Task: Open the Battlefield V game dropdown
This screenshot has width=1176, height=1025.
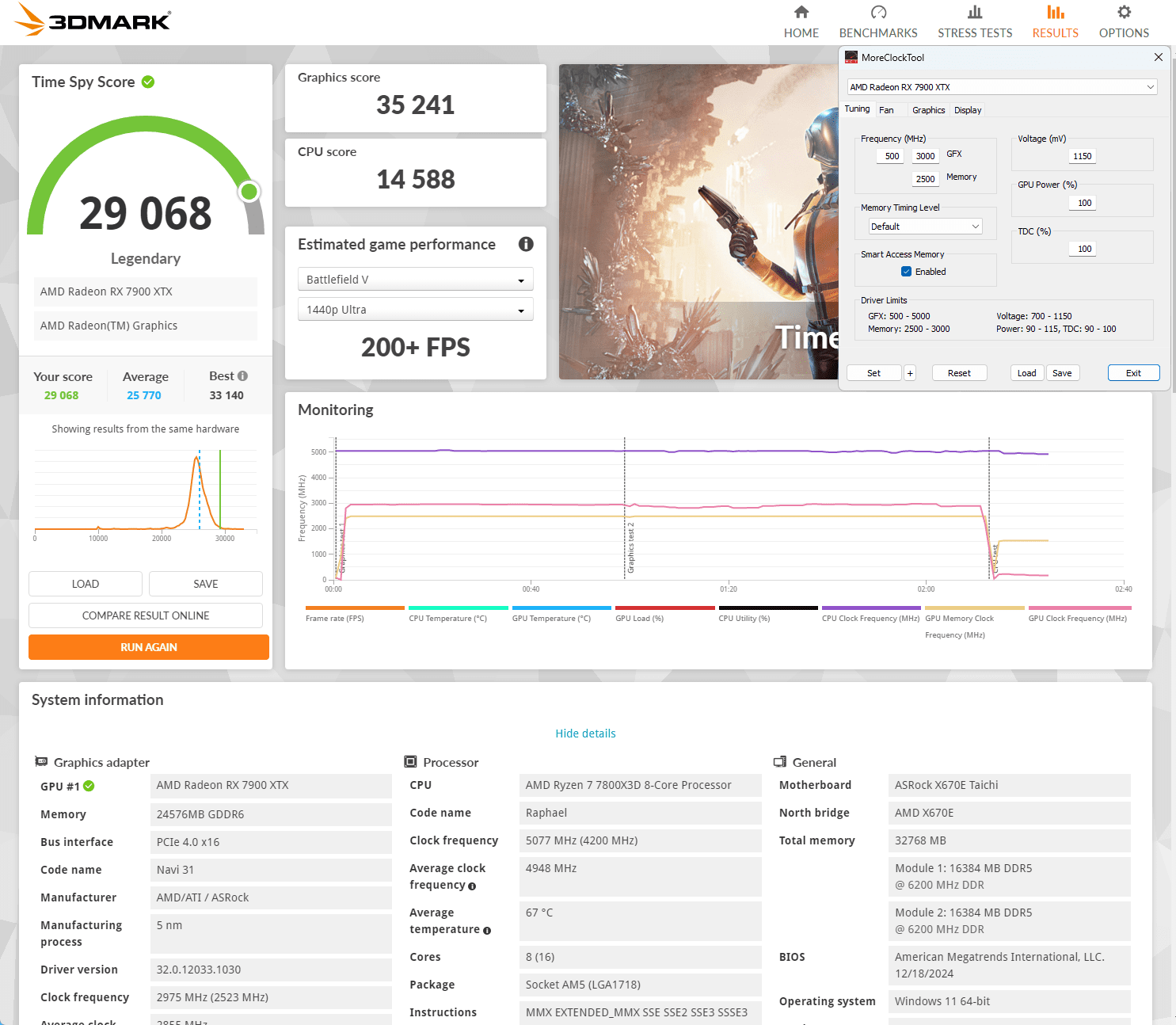Action: (416, 280)
